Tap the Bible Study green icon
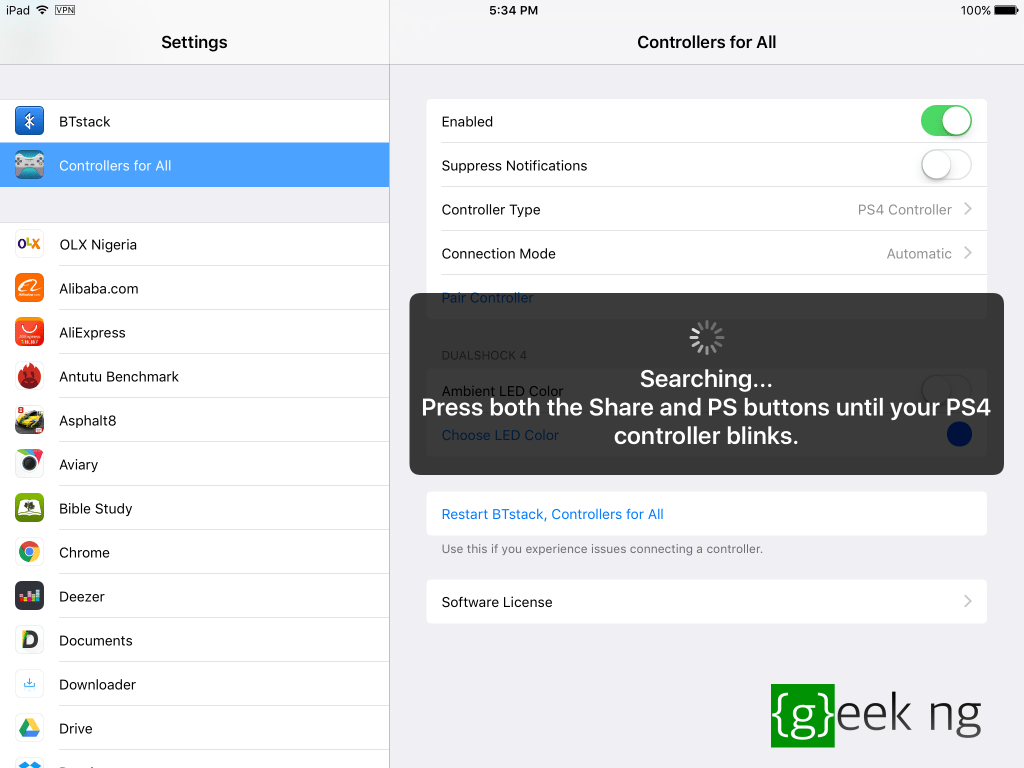1024x768 pixels. [29, 508]
